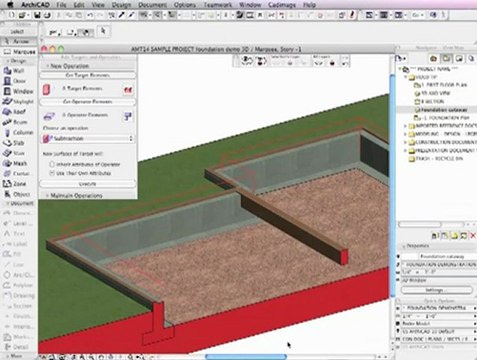Collapse the Design toolbox group
The height and width of the screenshot is (360, 477).
(7, 61)
